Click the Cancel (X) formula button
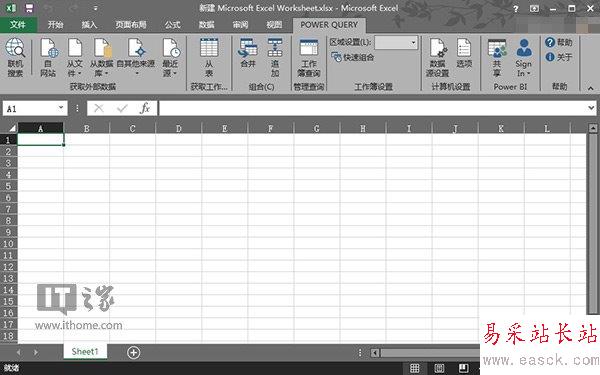The image size is (600, 375). [99, 109]
